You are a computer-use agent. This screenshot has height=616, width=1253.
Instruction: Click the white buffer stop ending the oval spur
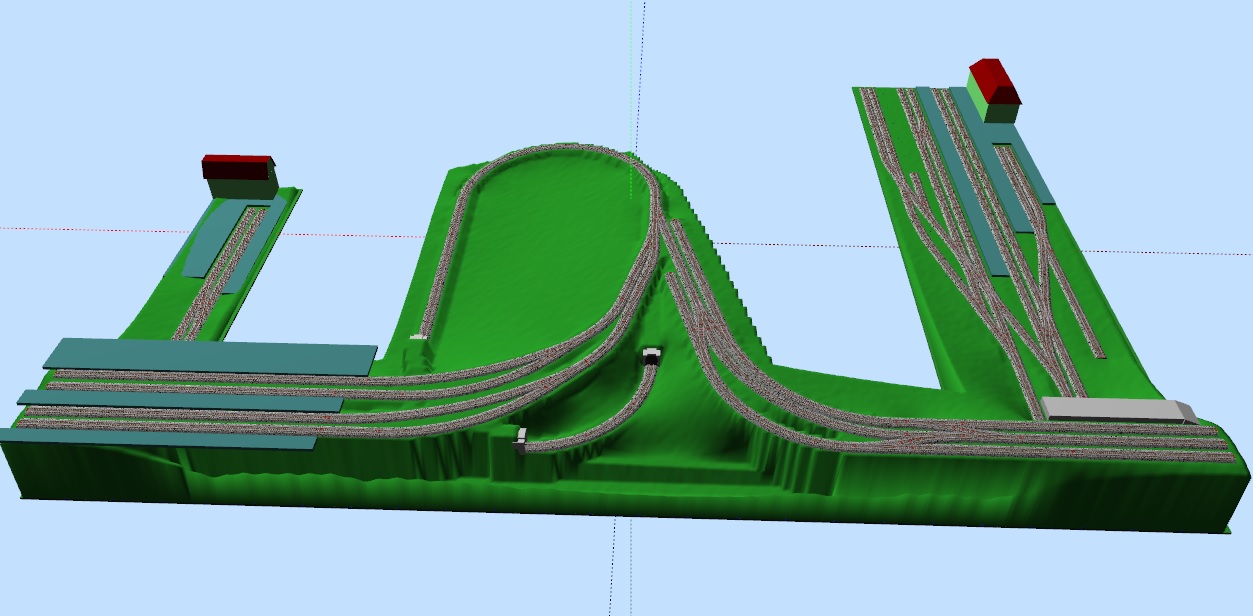(418, 337)
